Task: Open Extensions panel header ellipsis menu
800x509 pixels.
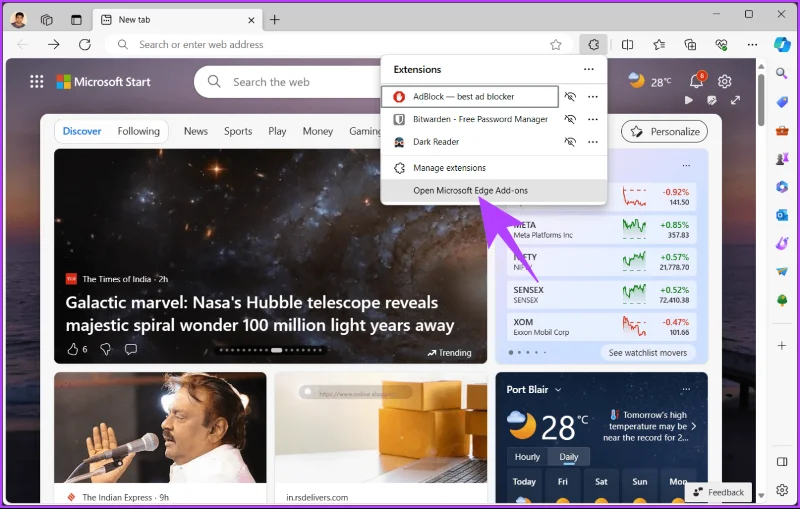Action: [x=589, y=69]
